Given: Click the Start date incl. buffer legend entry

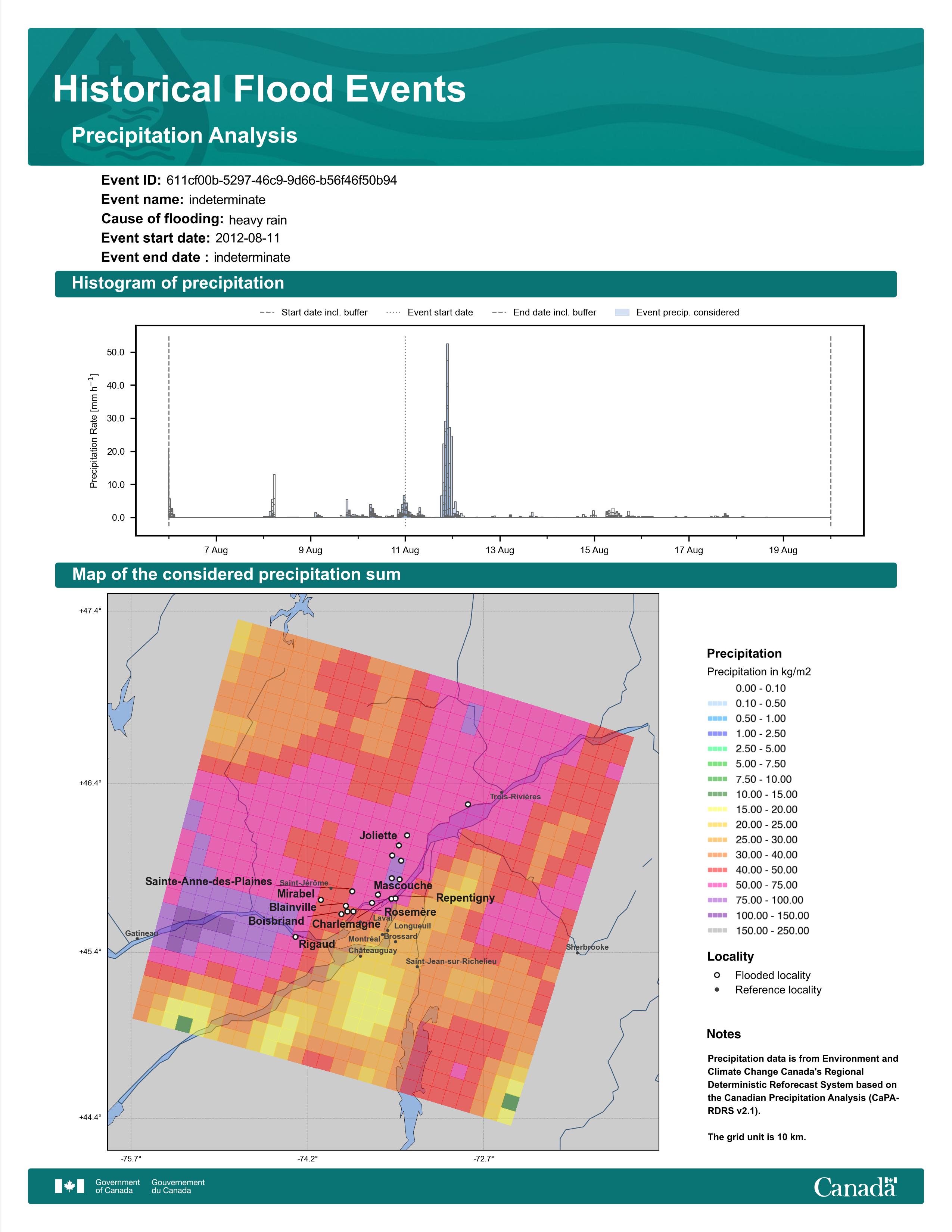Looking at the screenshot, I should (x=314, y=312).
